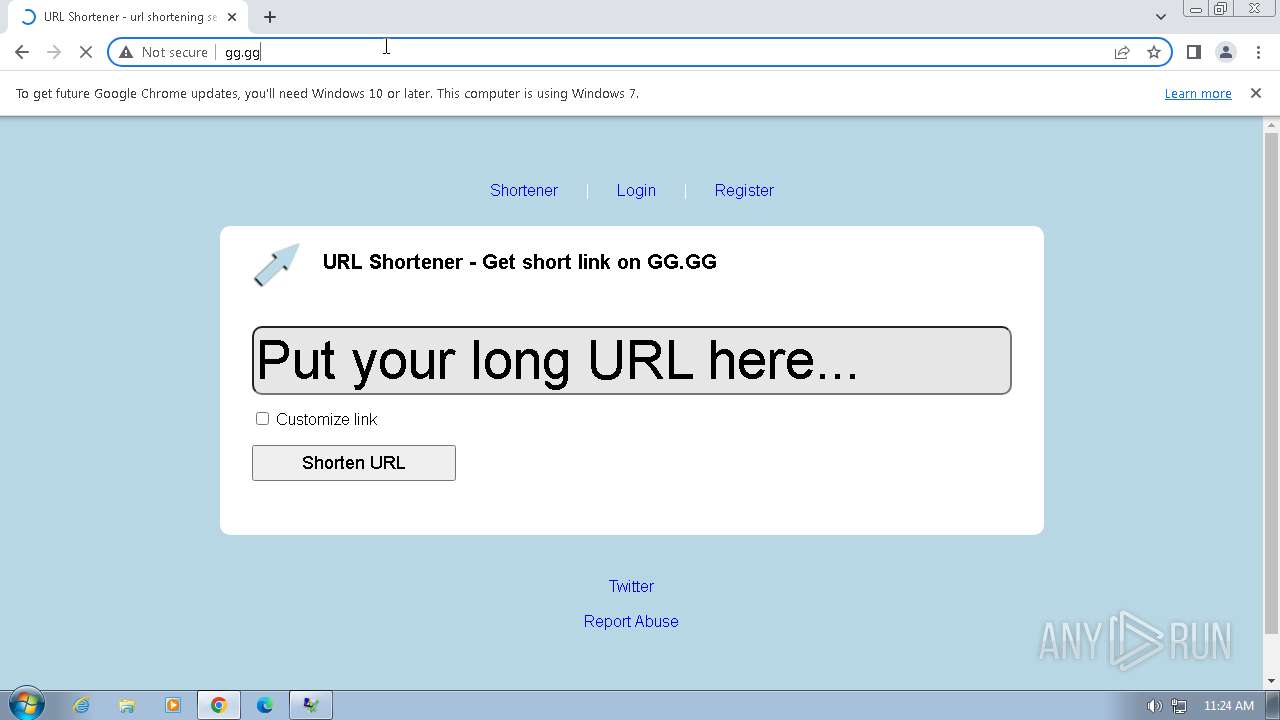
Task: Click the browser Forward arrow
Action: click(54, 52)
